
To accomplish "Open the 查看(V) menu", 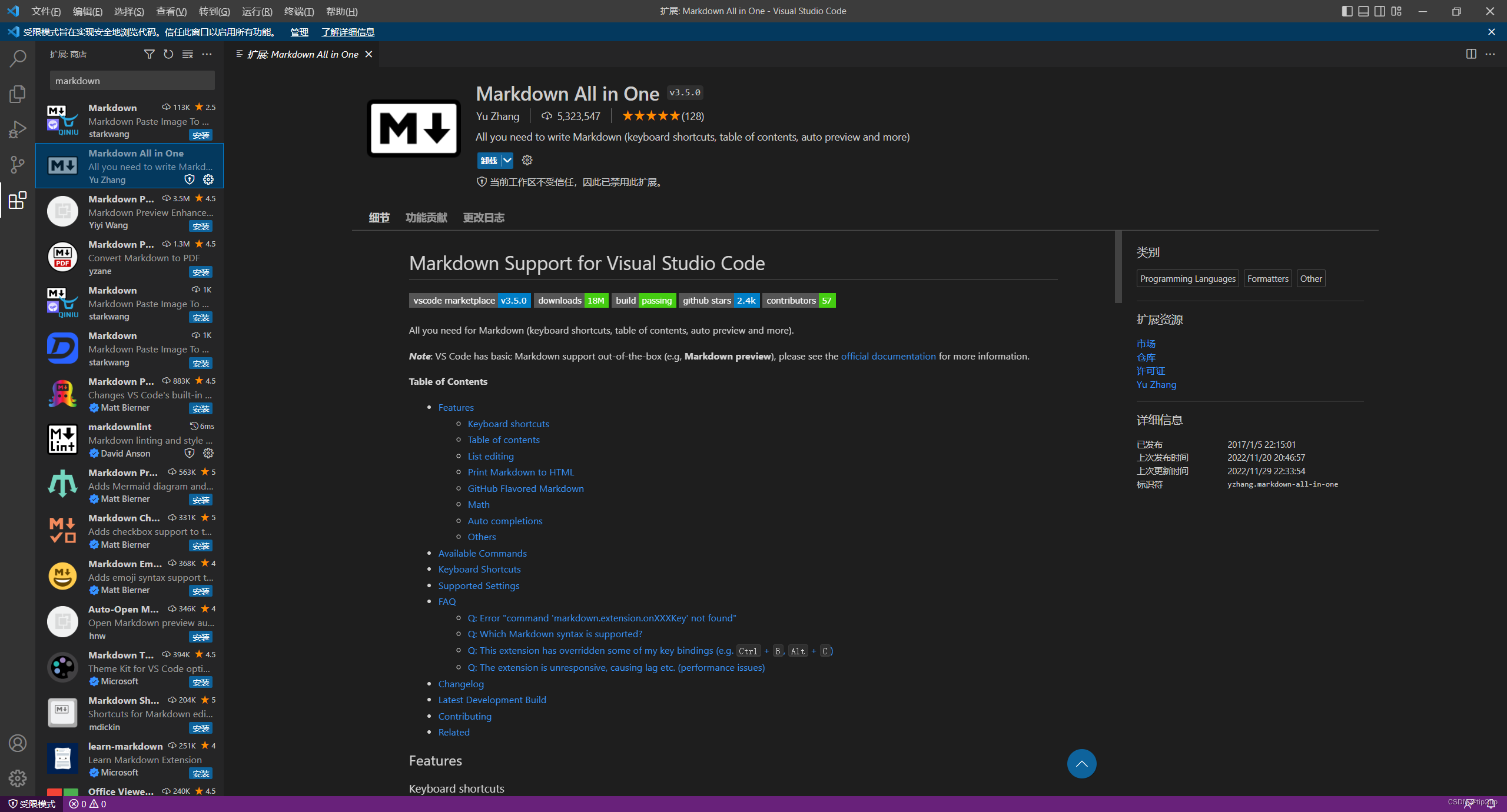I will pos(171,11).
